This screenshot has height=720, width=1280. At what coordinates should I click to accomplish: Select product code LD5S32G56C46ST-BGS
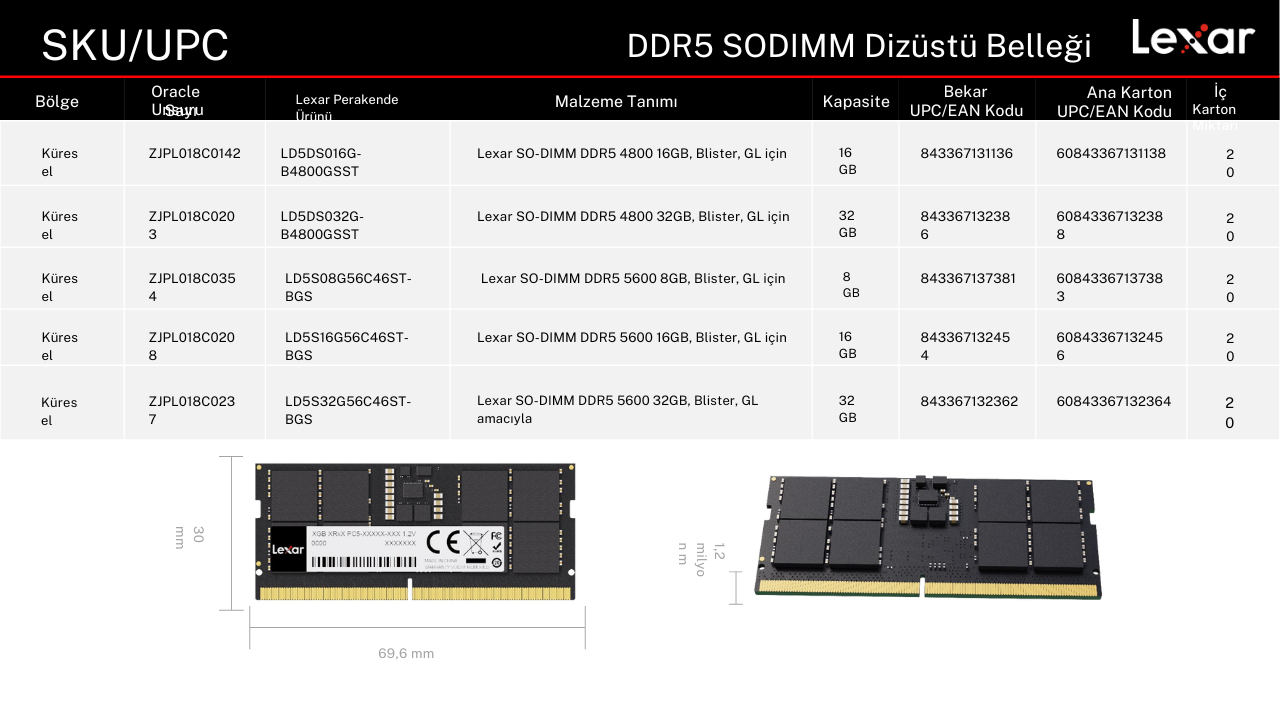click(x=348, y=410)
